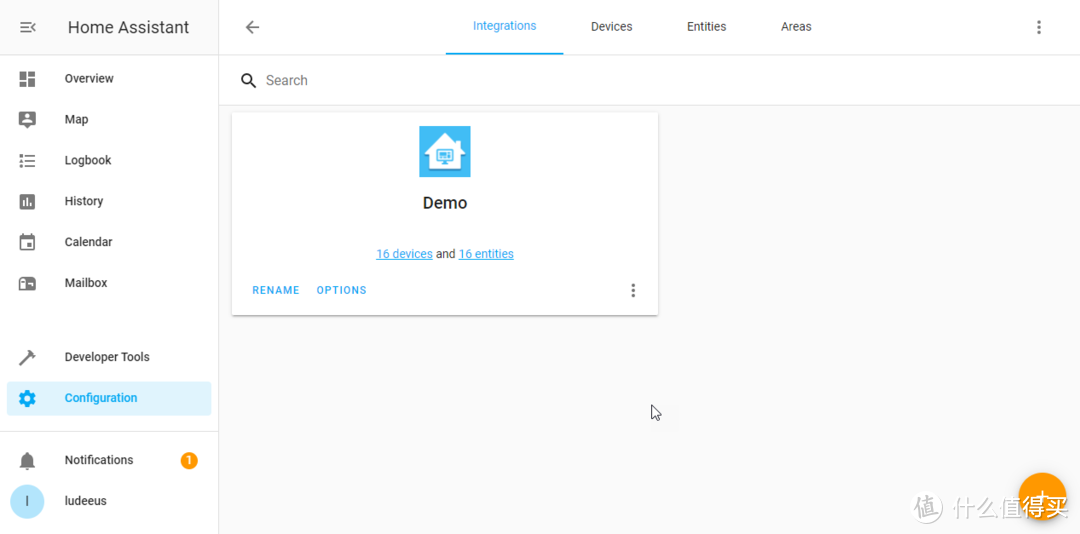Open Logbook via its list icon
This screenshot has width=1080, height=534.
(x=27, y=161)
